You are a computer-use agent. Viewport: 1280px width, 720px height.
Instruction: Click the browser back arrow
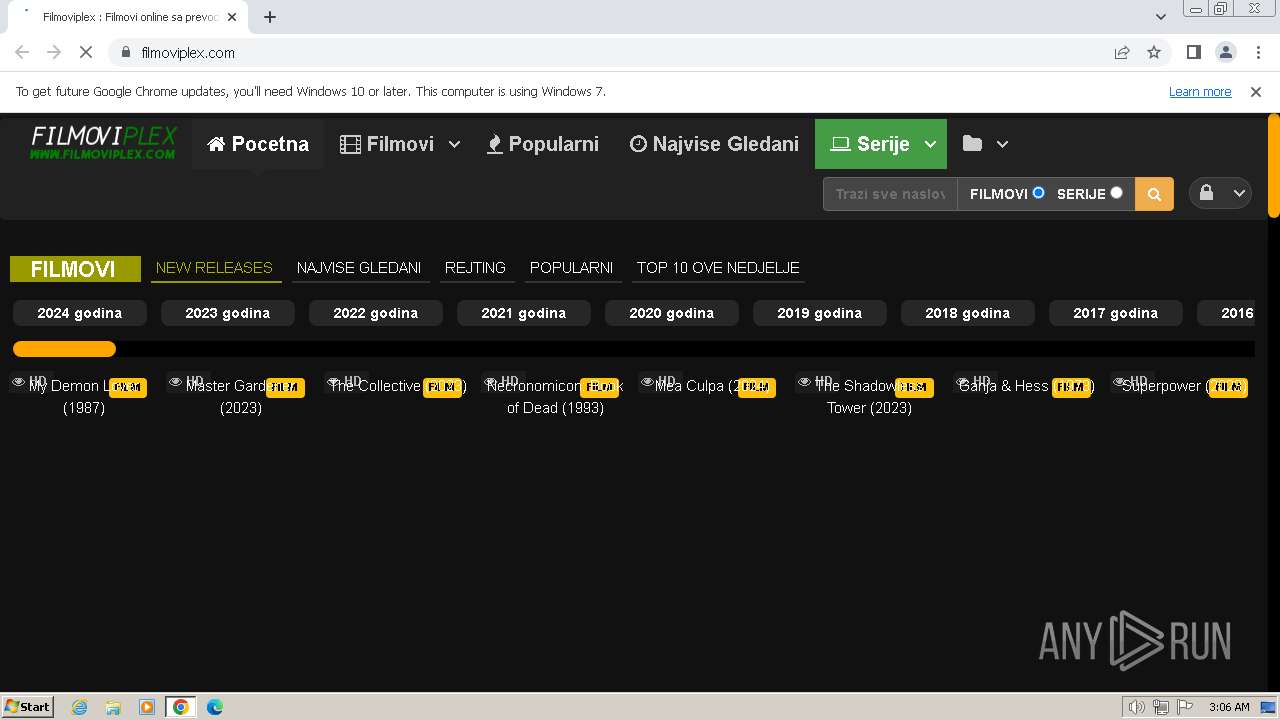click(x=22, y=52)
